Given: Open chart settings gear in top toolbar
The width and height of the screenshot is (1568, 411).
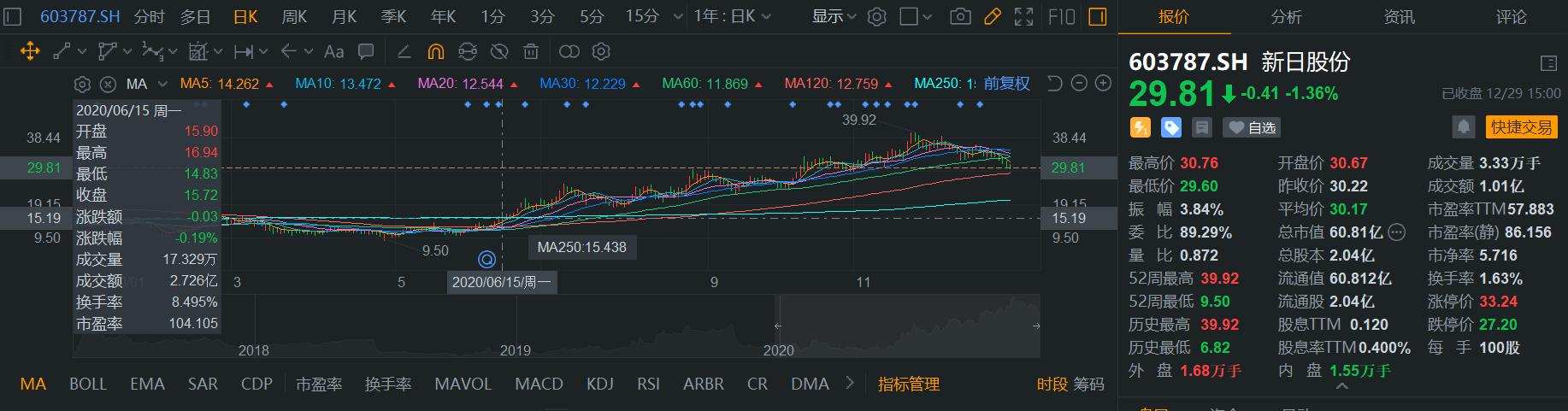Looking at the screenshot, I should click(x=876, y=16).
